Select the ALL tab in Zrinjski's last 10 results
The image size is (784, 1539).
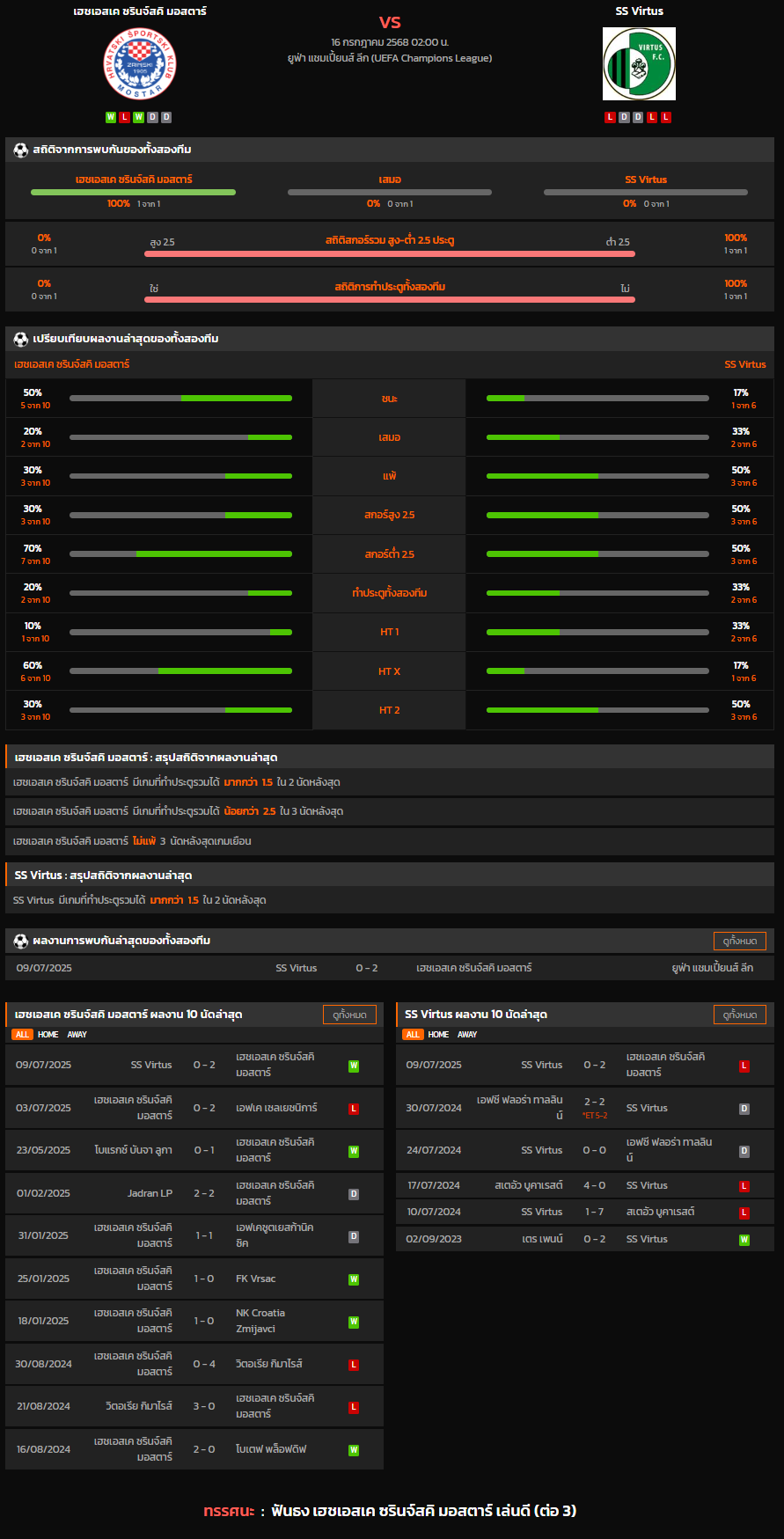click(22, 1035)
